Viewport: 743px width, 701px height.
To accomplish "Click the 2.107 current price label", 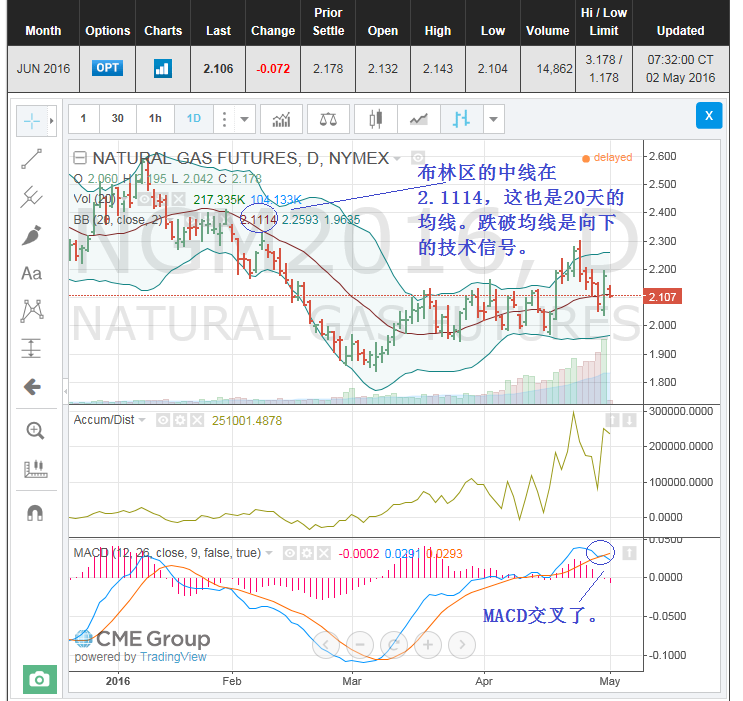I will point(663,297).
